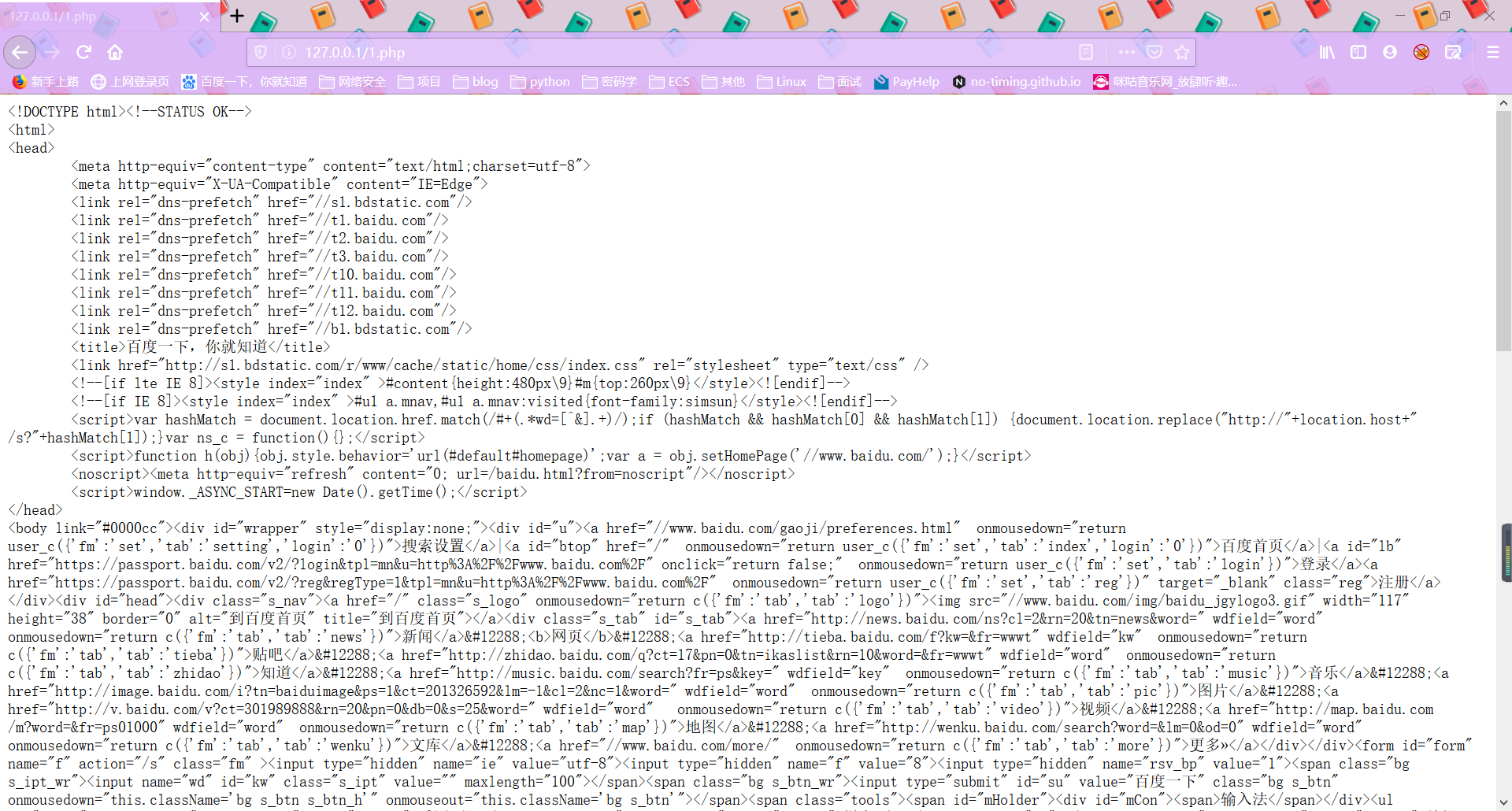Open the Firefox home page
The image size is (1512, 811).
[x=115, y=53]
